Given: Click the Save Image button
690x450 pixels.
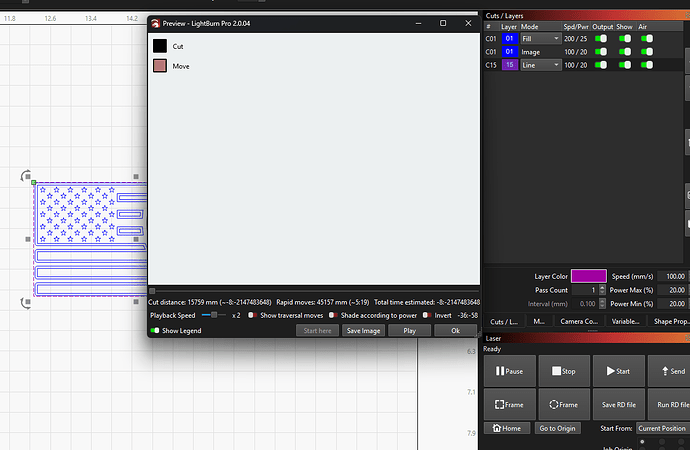Looking at the screenshot, I should coord(363,330).
